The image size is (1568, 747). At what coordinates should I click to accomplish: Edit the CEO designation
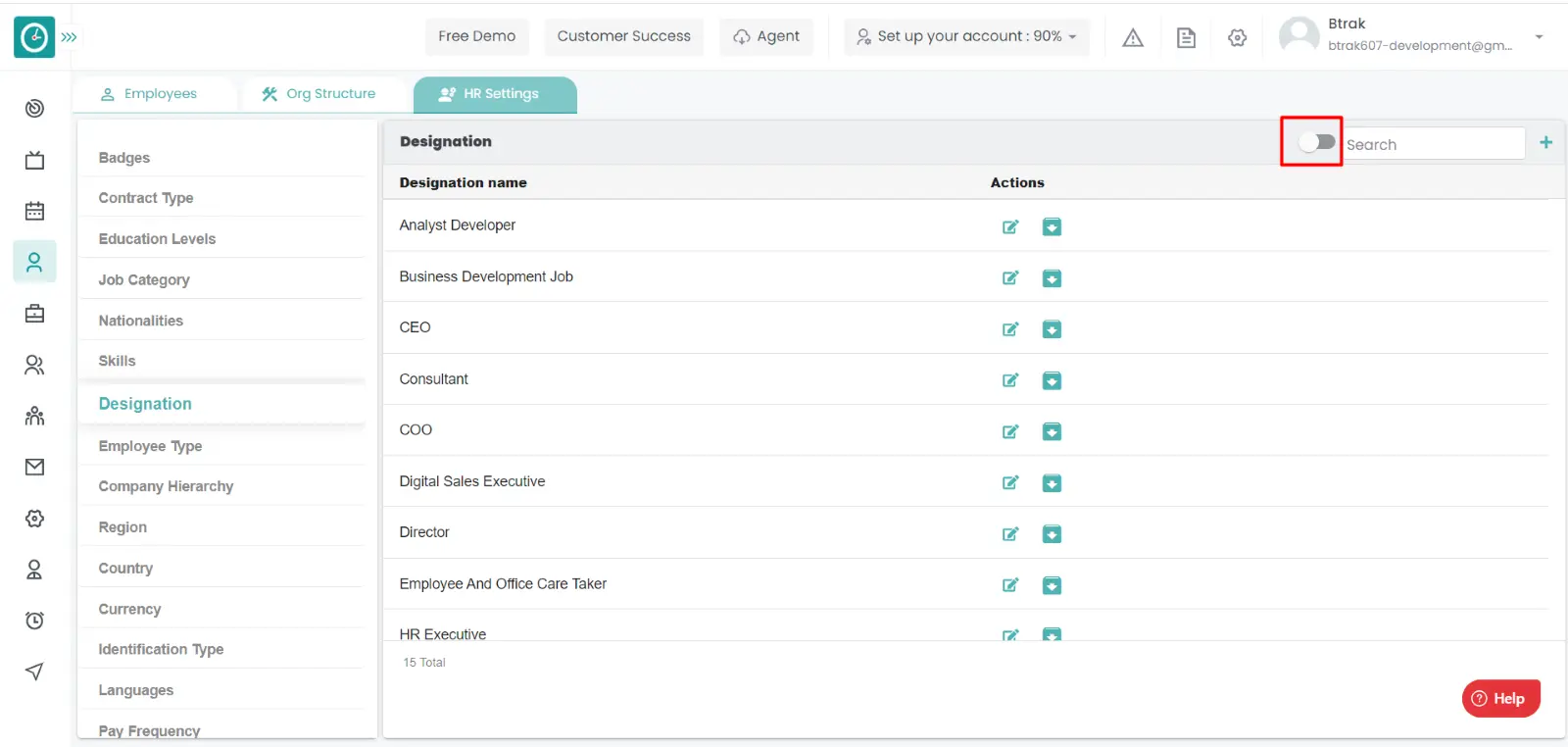pos(1010,328)
